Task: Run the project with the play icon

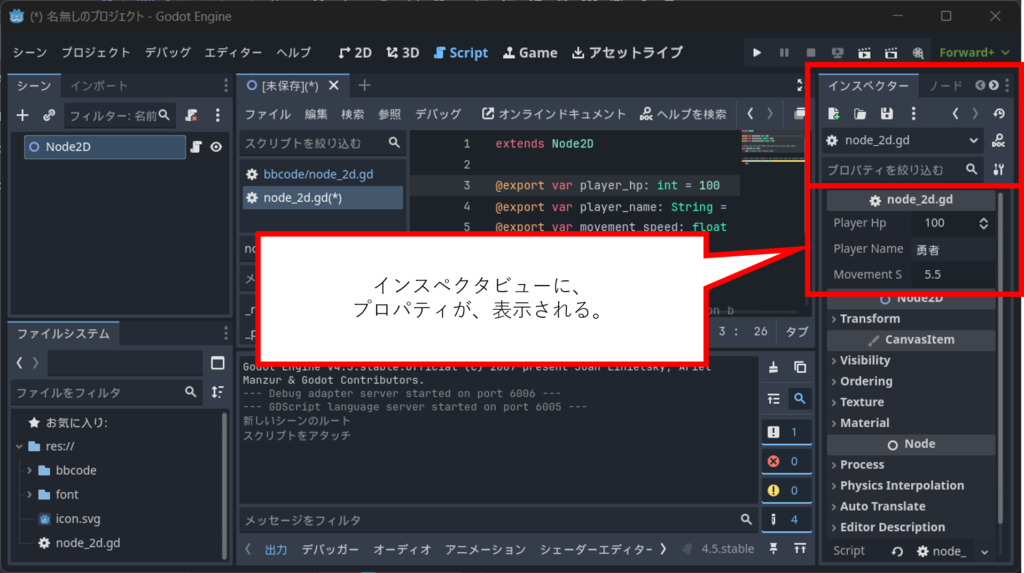Action: [757, 52]
